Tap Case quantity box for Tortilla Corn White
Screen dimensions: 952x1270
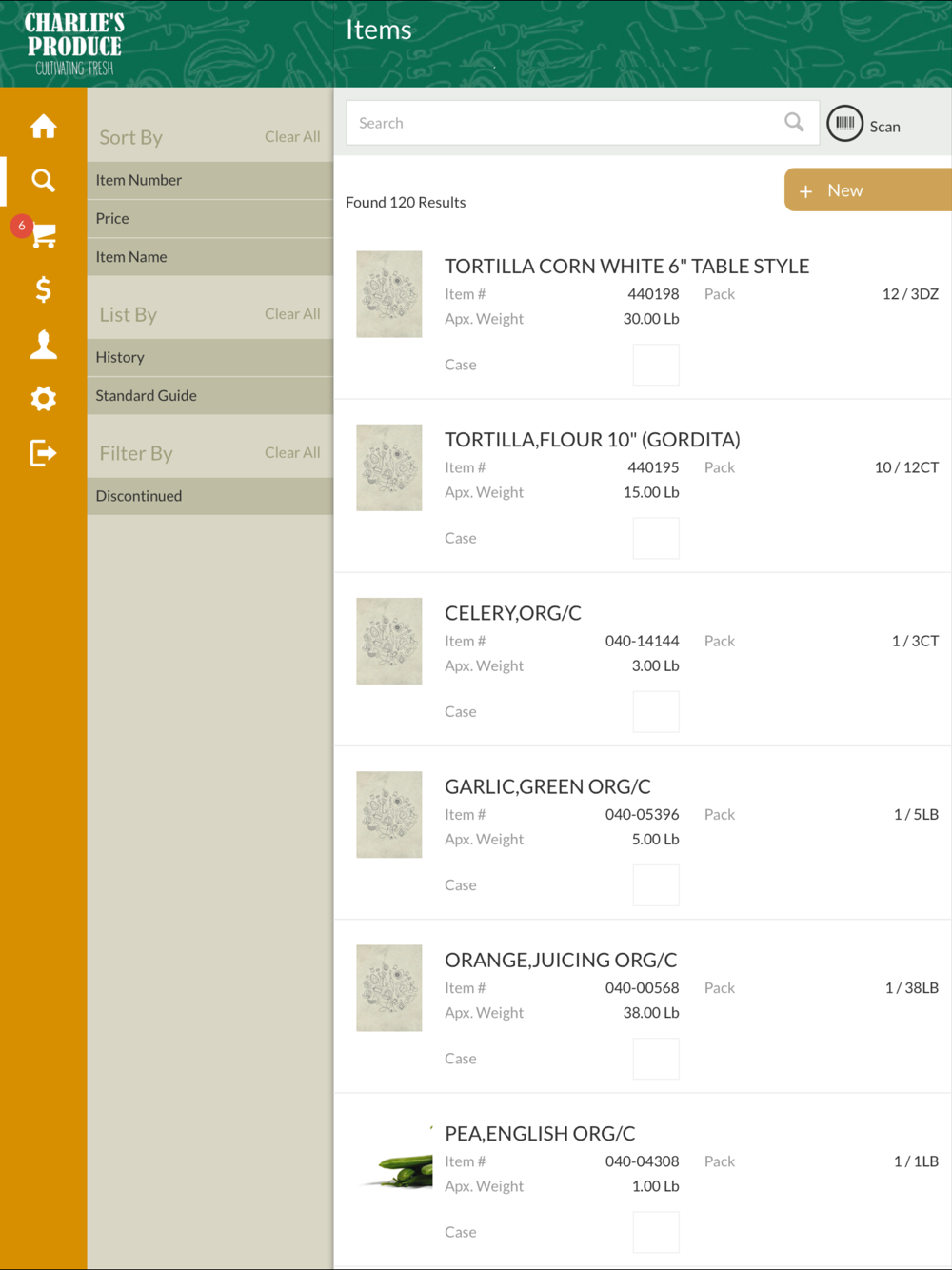coord(656,365)
